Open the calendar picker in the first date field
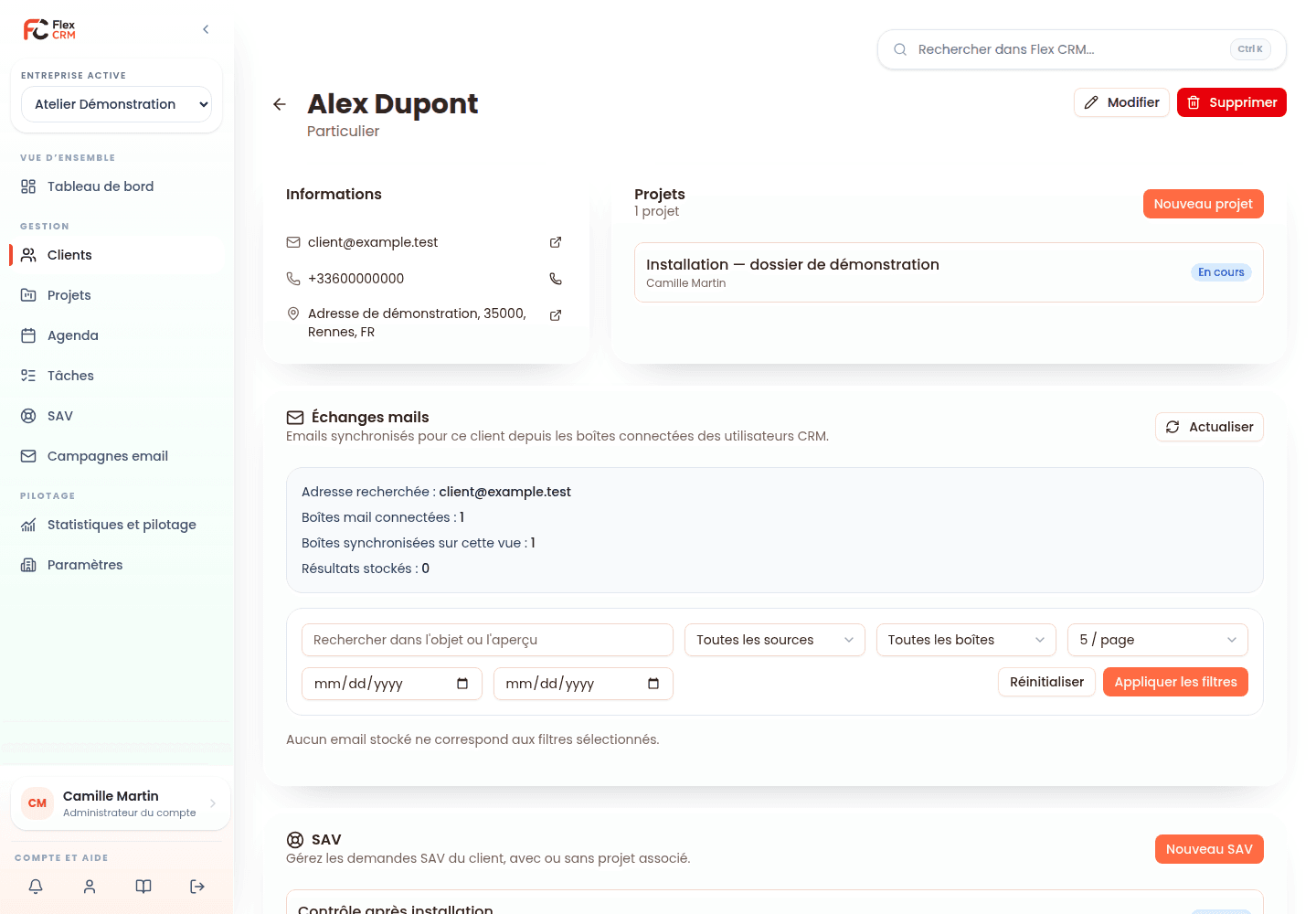Screen dimensions: 1316x914 click(x=462, y=684)
